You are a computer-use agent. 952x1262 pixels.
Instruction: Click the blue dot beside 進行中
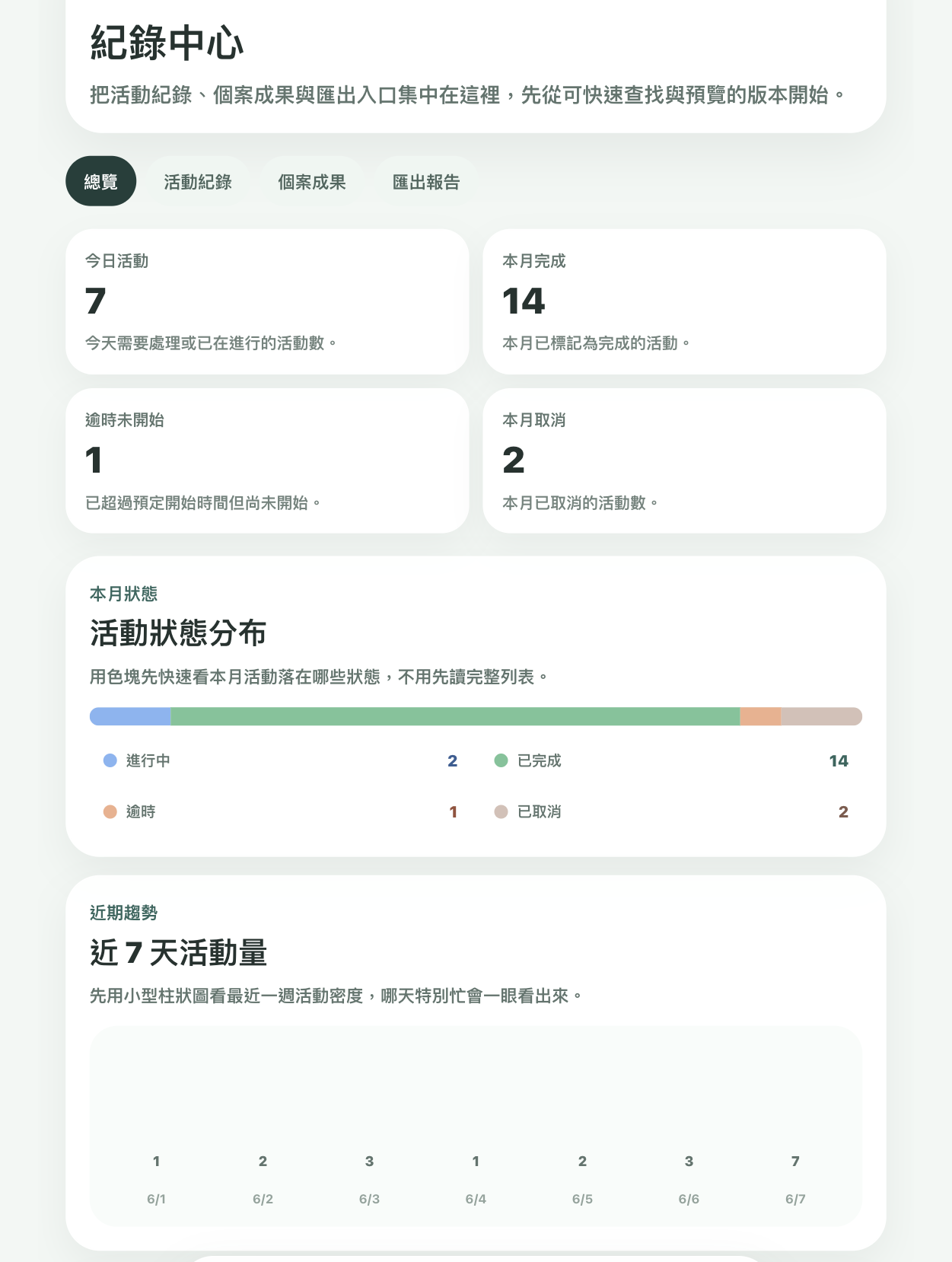(110, 760)
